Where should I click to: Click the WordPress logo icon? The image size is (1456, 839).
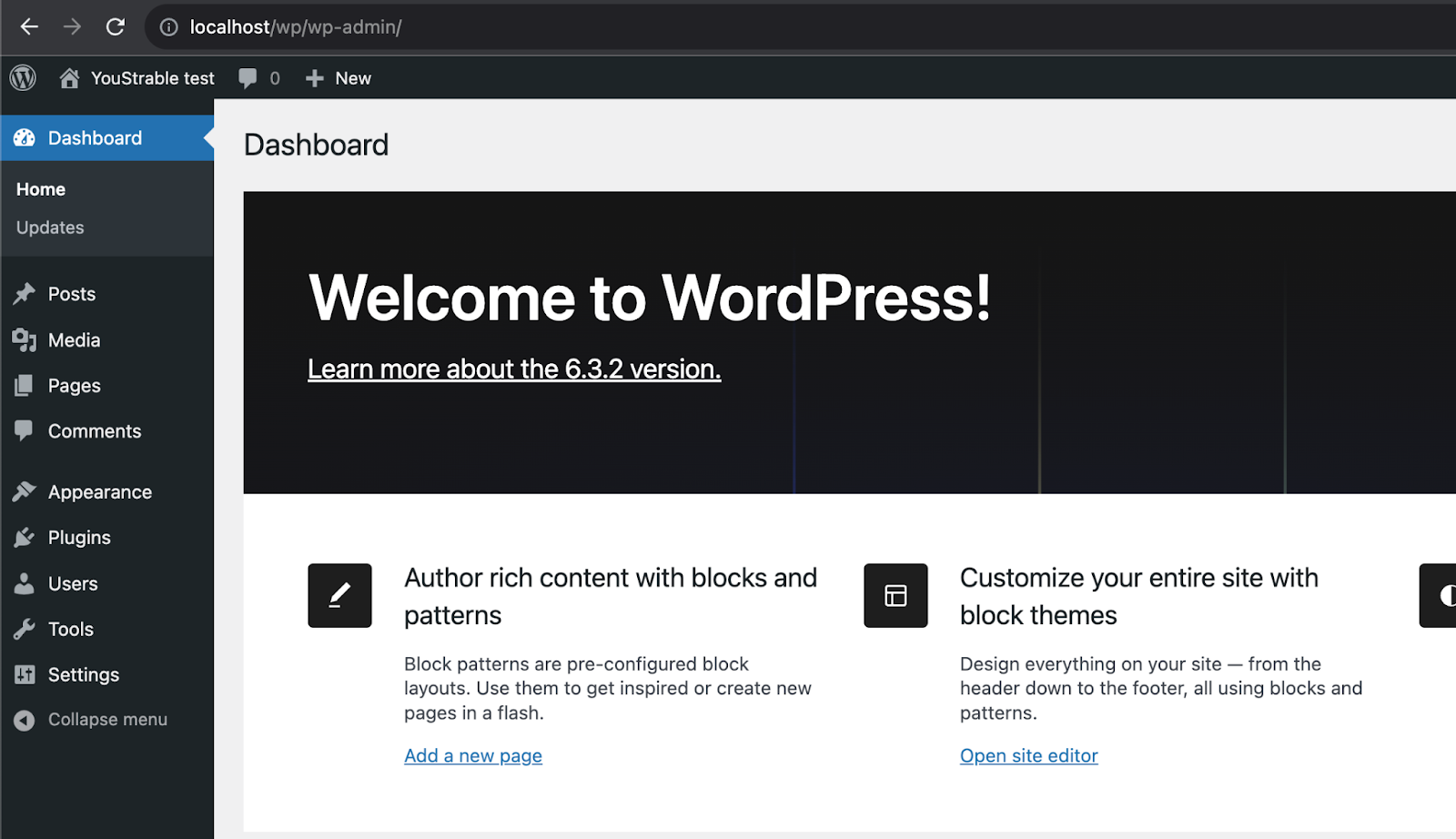coord(23,78)
